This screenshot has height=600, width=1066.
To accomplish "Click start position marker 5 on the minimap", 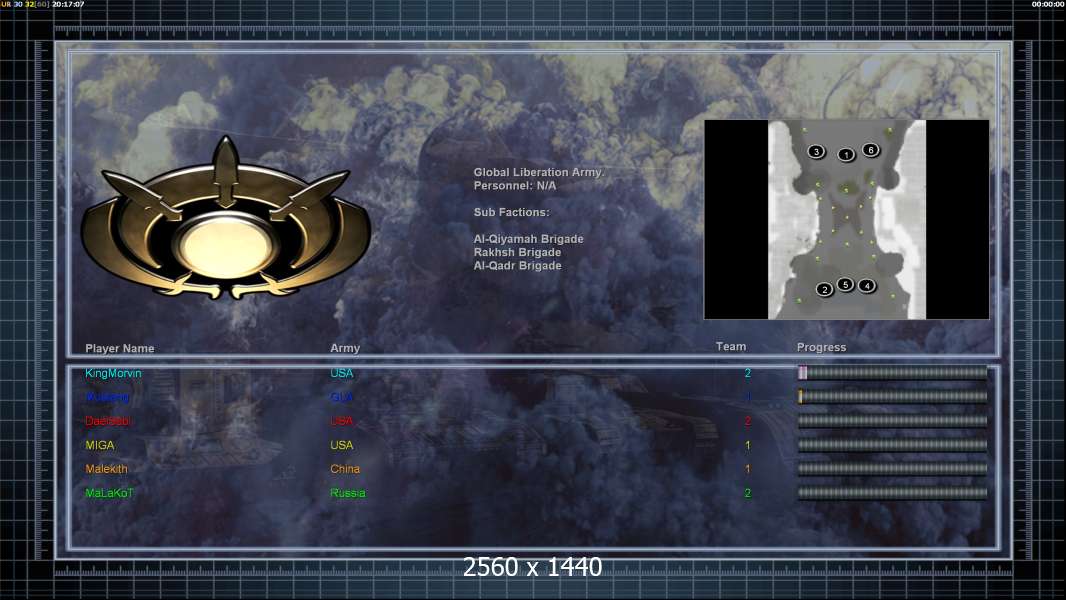I will [845, 284].
